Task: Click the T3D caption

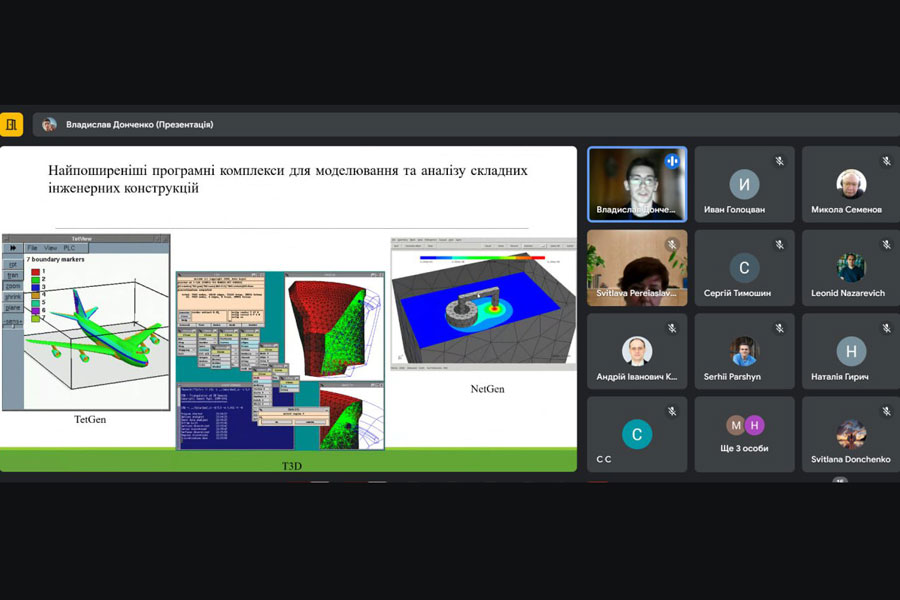Action: [x=292, y=466]
